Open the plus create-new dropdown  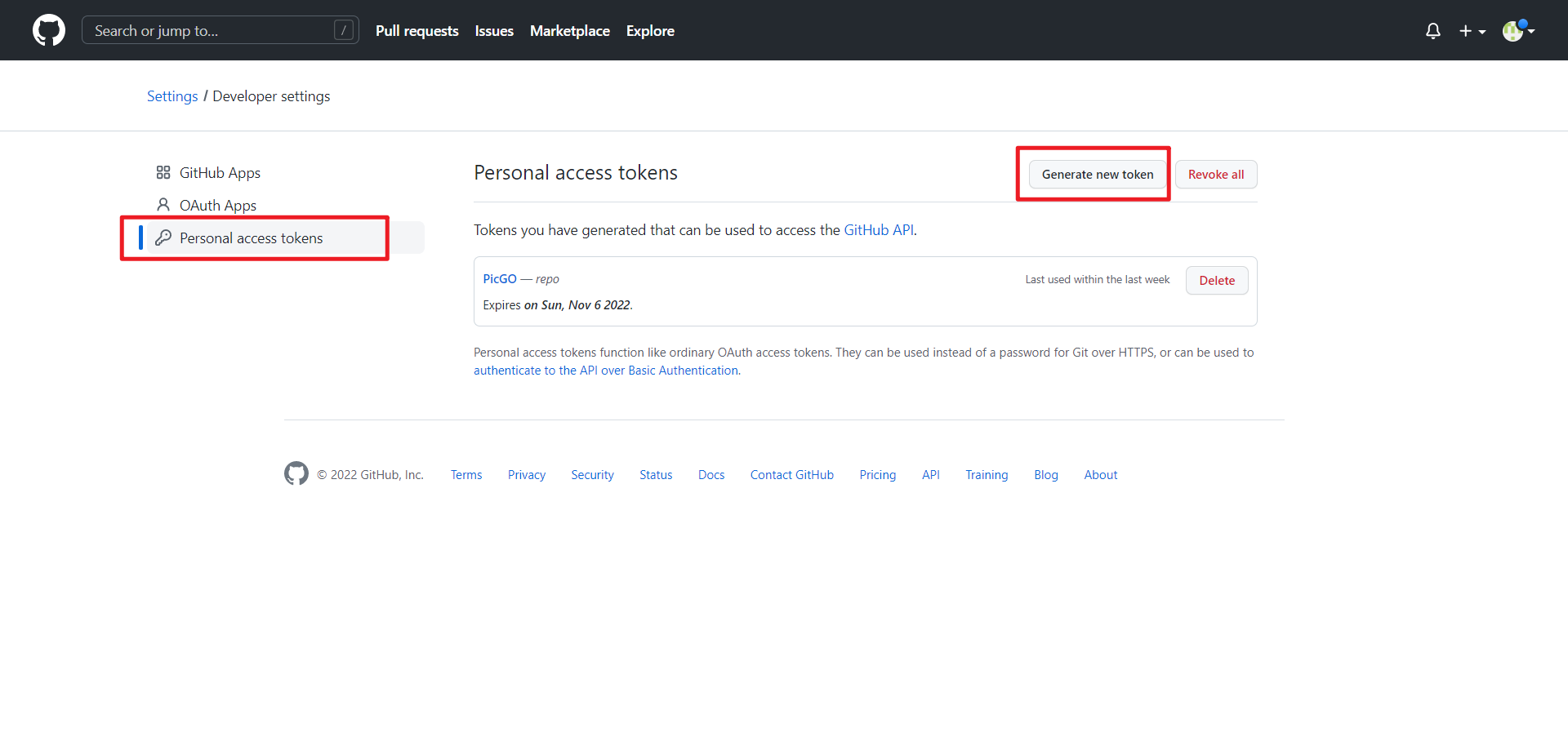point(1472,31)
